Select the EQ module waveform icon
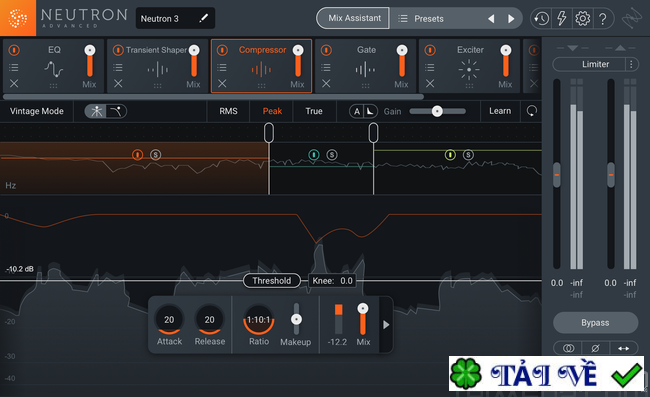The width and height of the screenshot is (650, 397). [x=54, y=69]
